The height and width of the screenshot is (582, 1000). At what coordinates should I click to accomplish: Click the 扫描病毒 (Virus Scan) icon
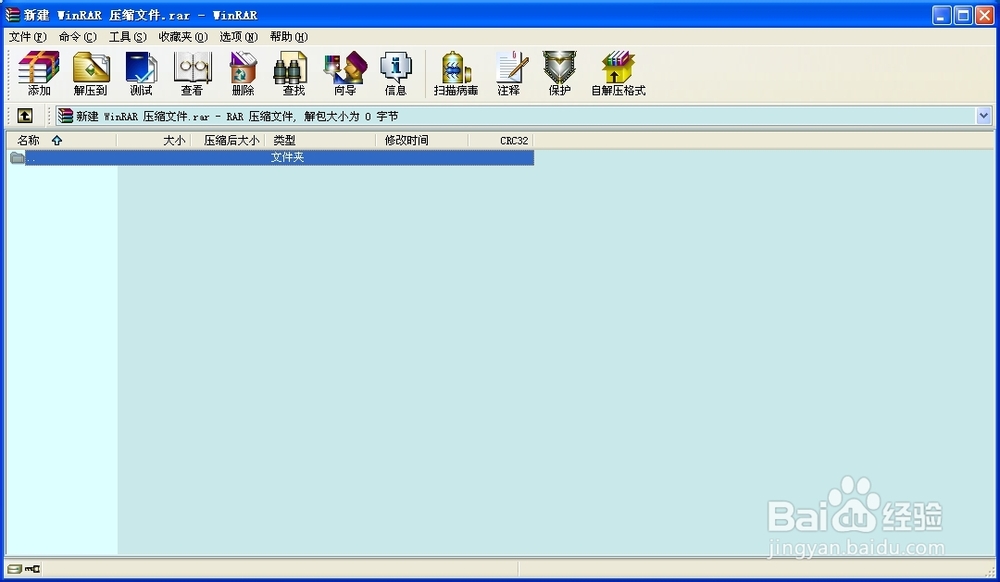click(x=455, y=73)
